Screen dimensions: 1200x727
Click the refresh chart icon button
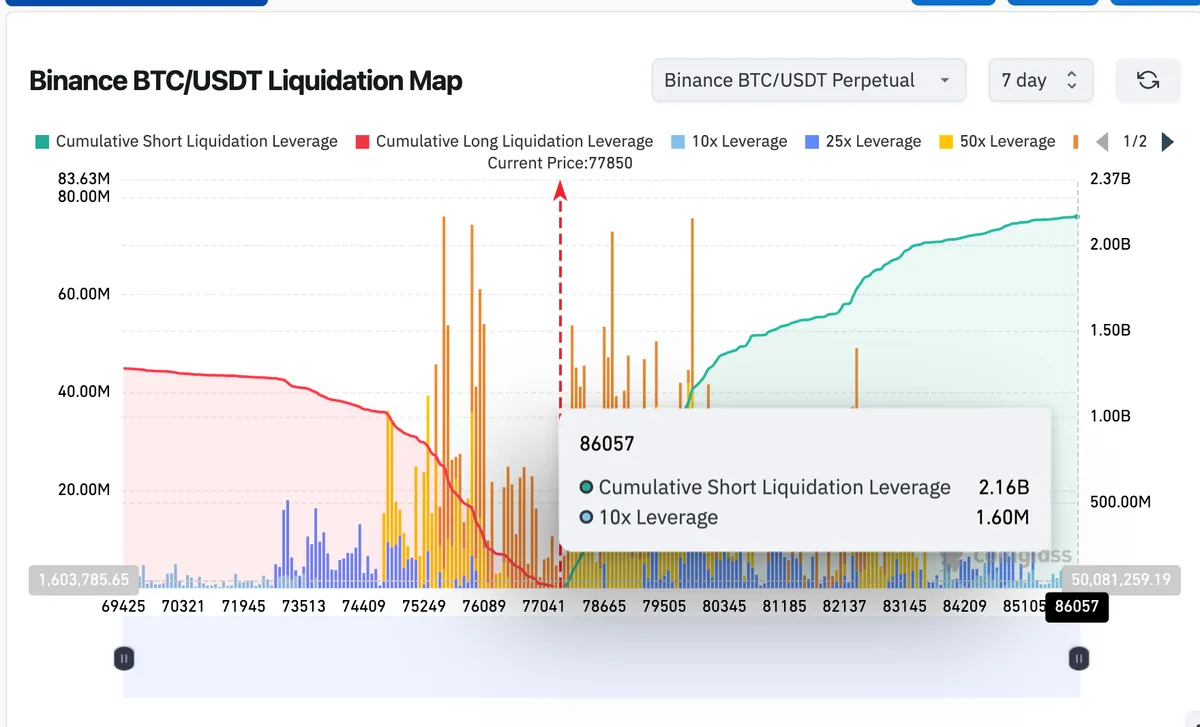click(x=1148, y=80)
